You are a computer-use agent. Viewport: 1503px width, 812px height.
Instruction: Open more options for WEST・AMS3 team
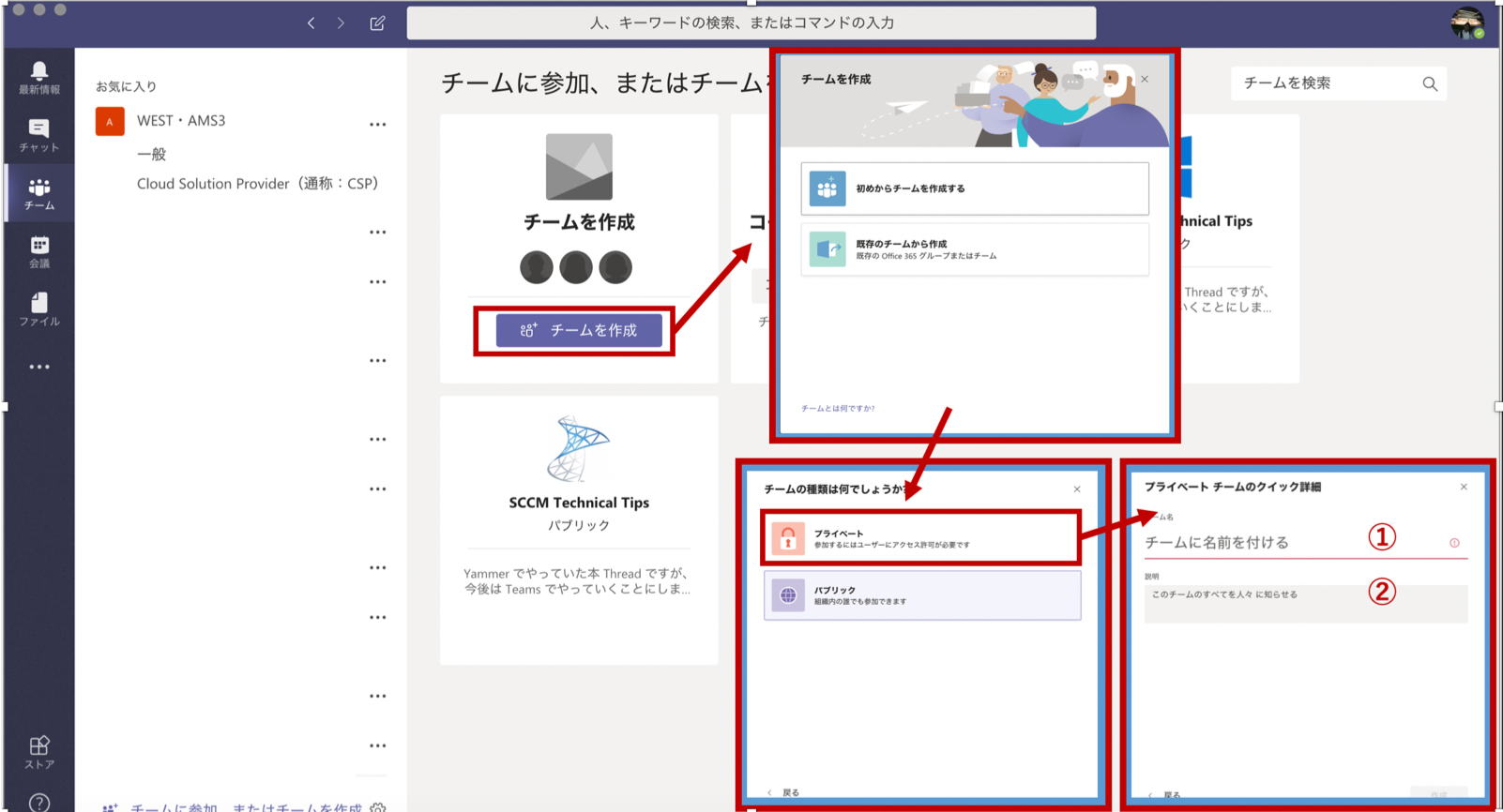377,124
